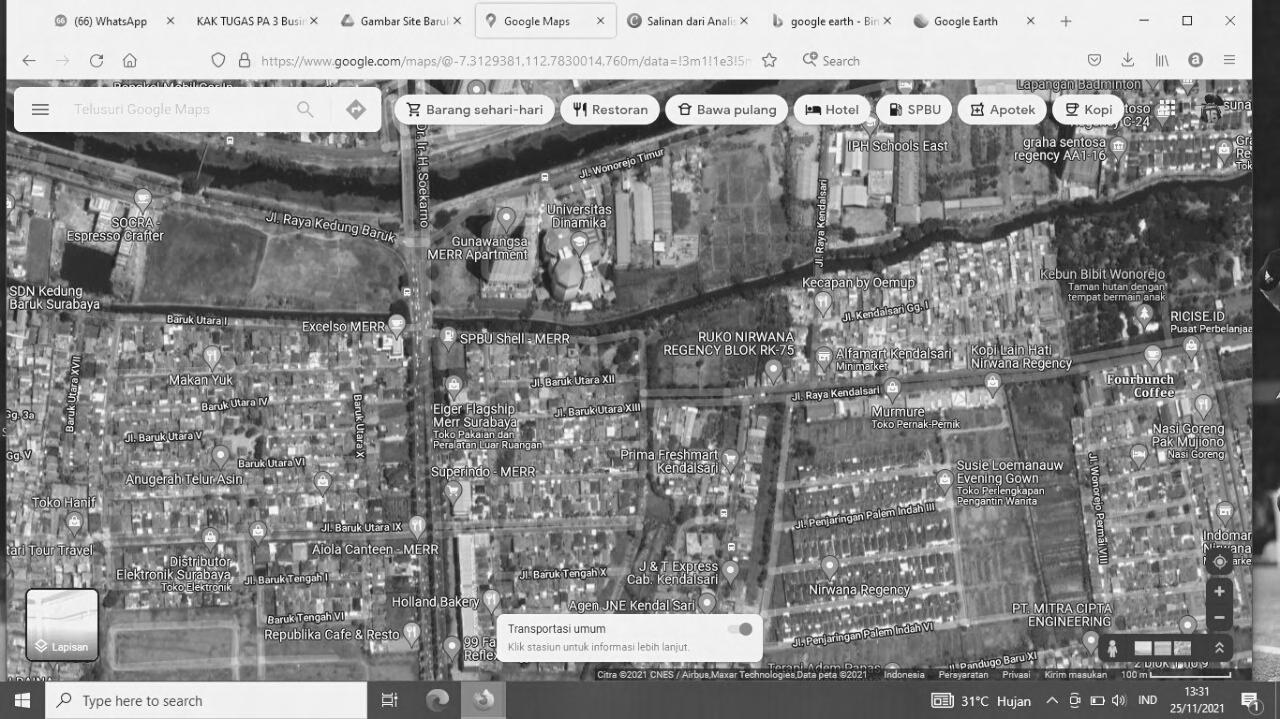Select Alfamart Kendalsari marker
1280x719 pixels.
823,356
